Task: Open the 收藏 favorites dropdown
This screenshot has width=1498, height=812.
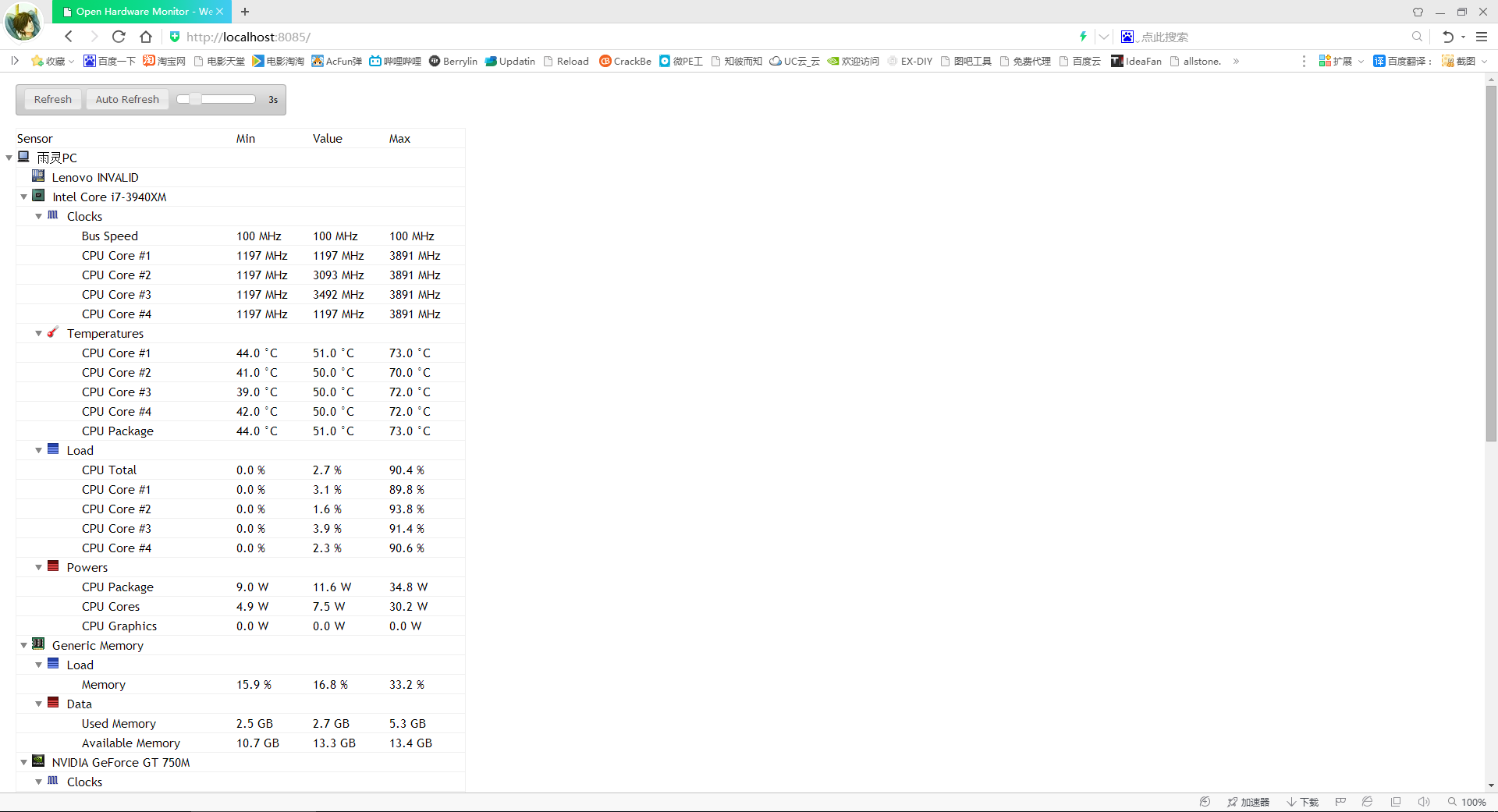Action: (x=52, y=61)
